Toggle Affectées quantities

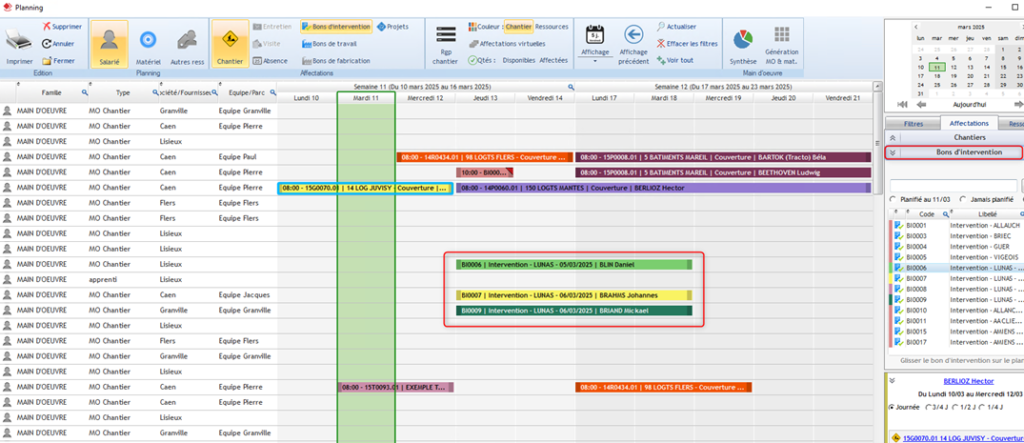[553, 60]
